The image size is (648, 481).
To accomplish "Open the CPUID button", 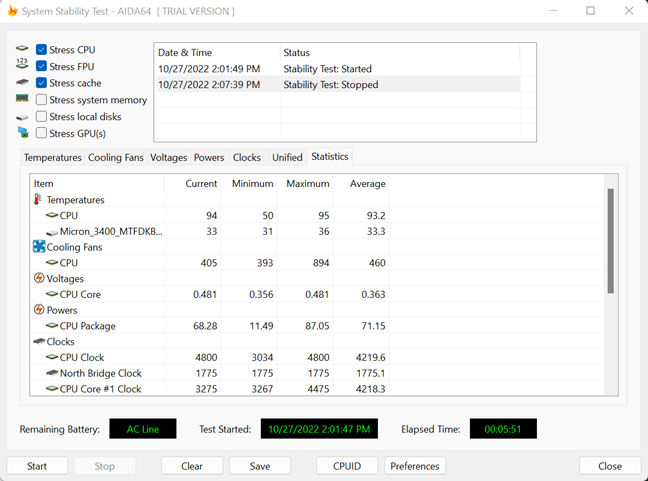I will [x=347, y=466].
